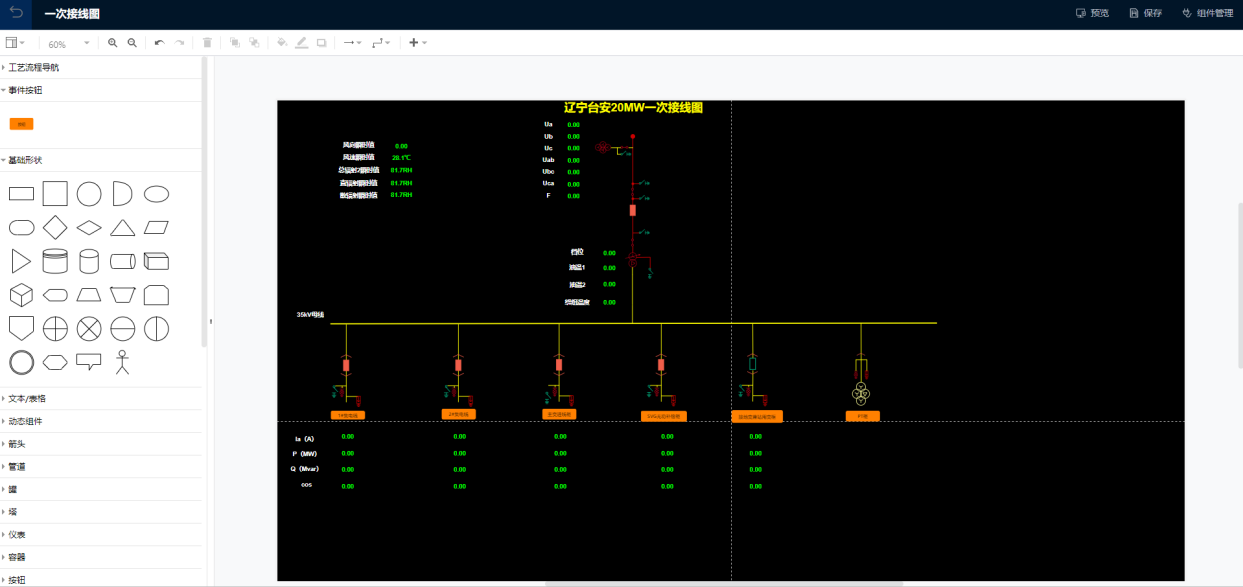The height and width of the screenshot is (587, 1243).
Task: Select the diamond shape in basic shapes
Action: tap(55, 227)
